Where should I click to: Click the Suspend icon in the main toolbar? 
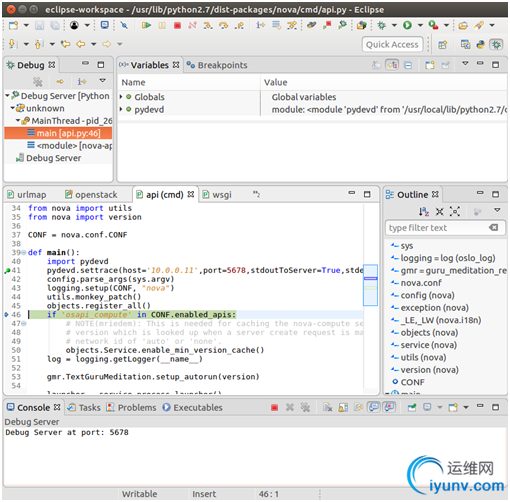coord(162,25)
